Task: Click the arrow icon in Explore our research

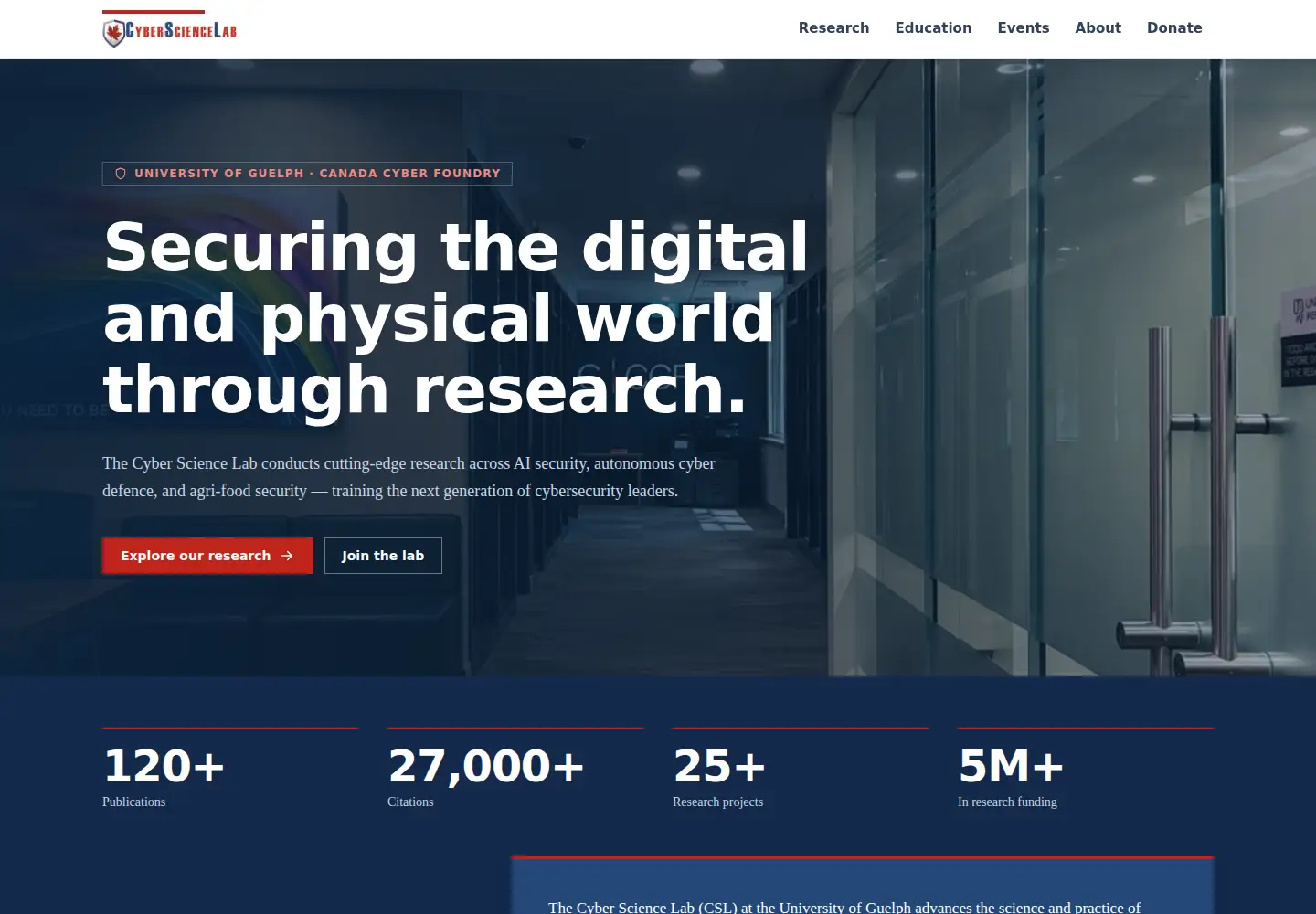Action: [287, 556]
